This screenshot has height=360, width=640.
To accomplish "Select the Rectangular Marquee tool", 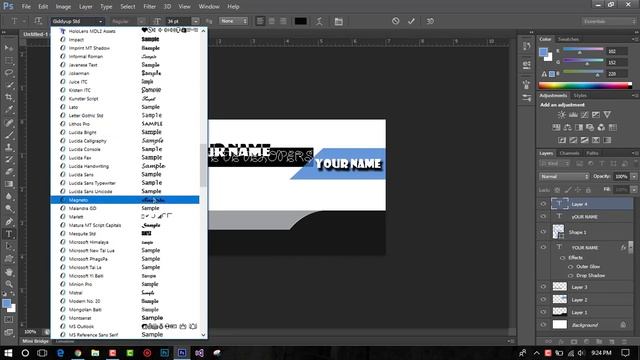I will pos(9,60).
